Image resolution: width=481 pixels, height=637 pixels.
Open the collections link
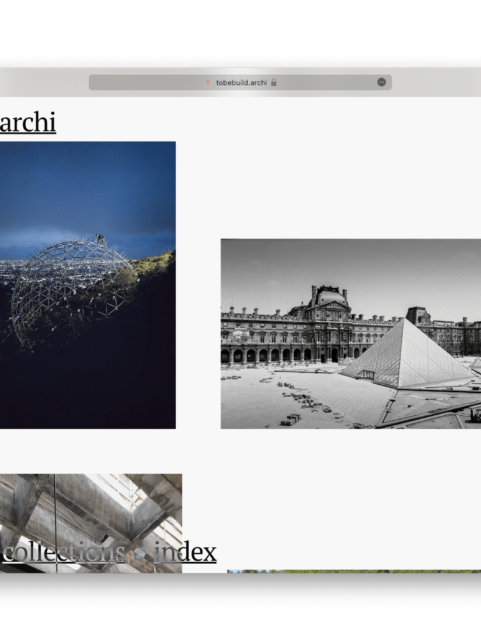(x=64, y=552)
